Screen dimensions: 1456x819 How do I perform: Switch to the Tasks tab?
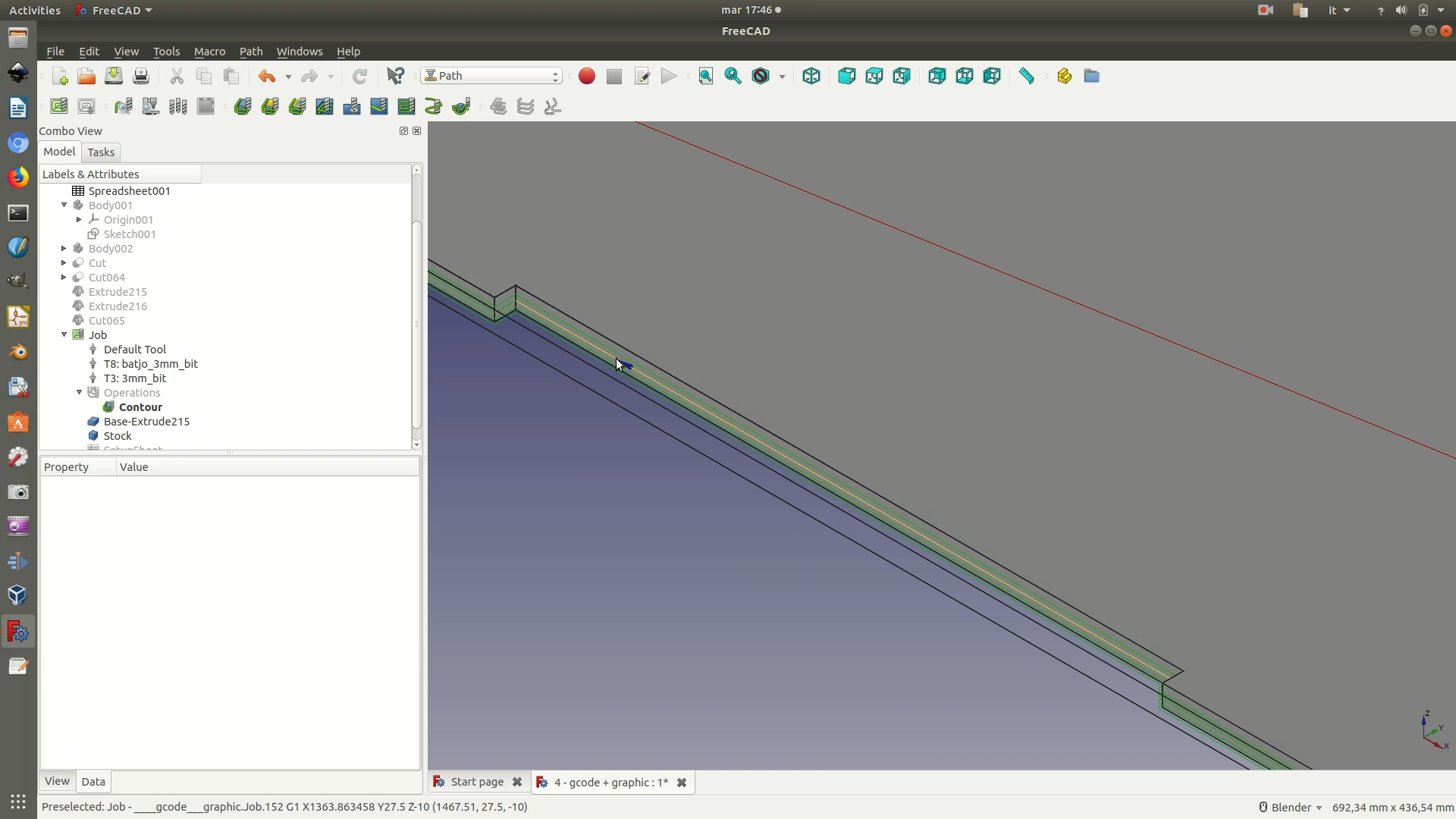[x=101, y=152]
